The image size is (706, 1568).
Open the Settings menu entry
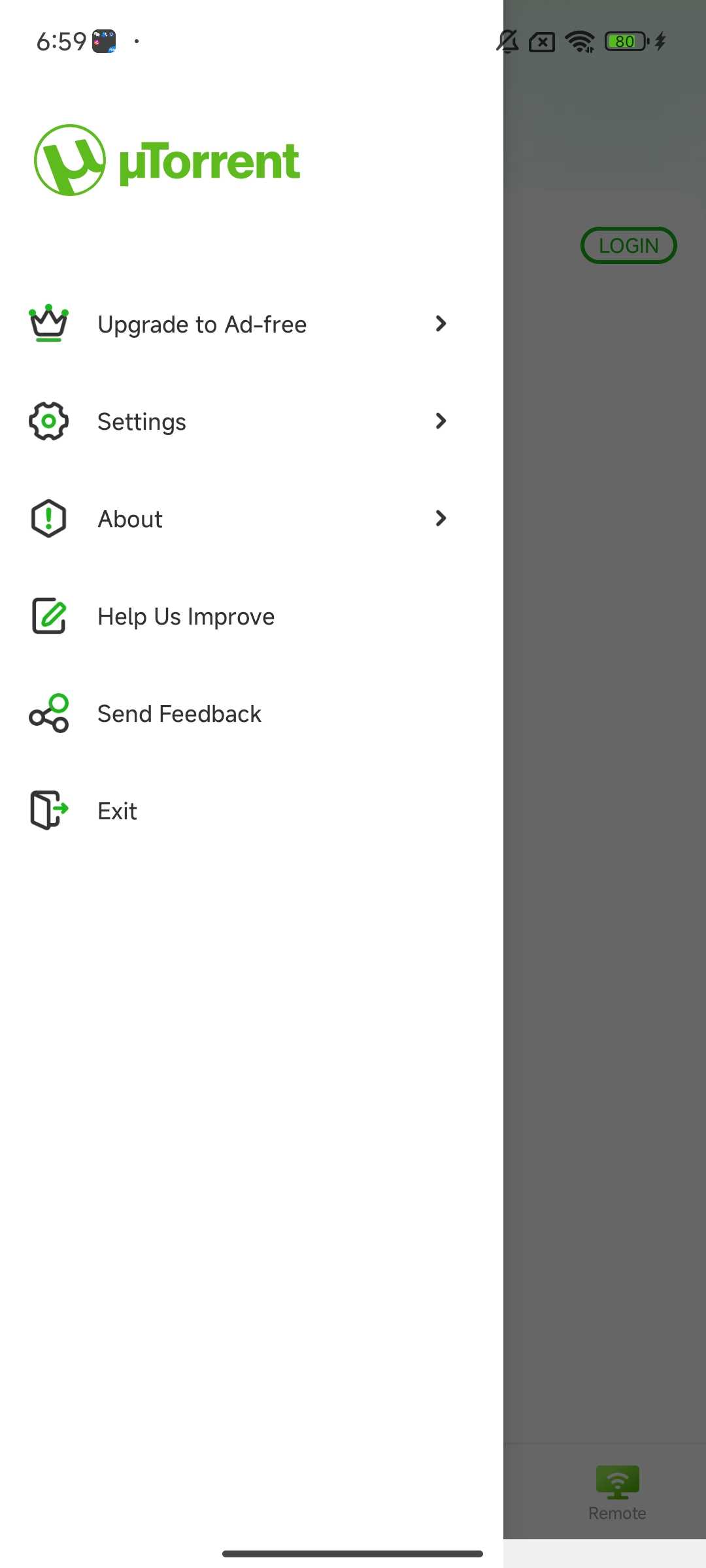click(142, 422)
